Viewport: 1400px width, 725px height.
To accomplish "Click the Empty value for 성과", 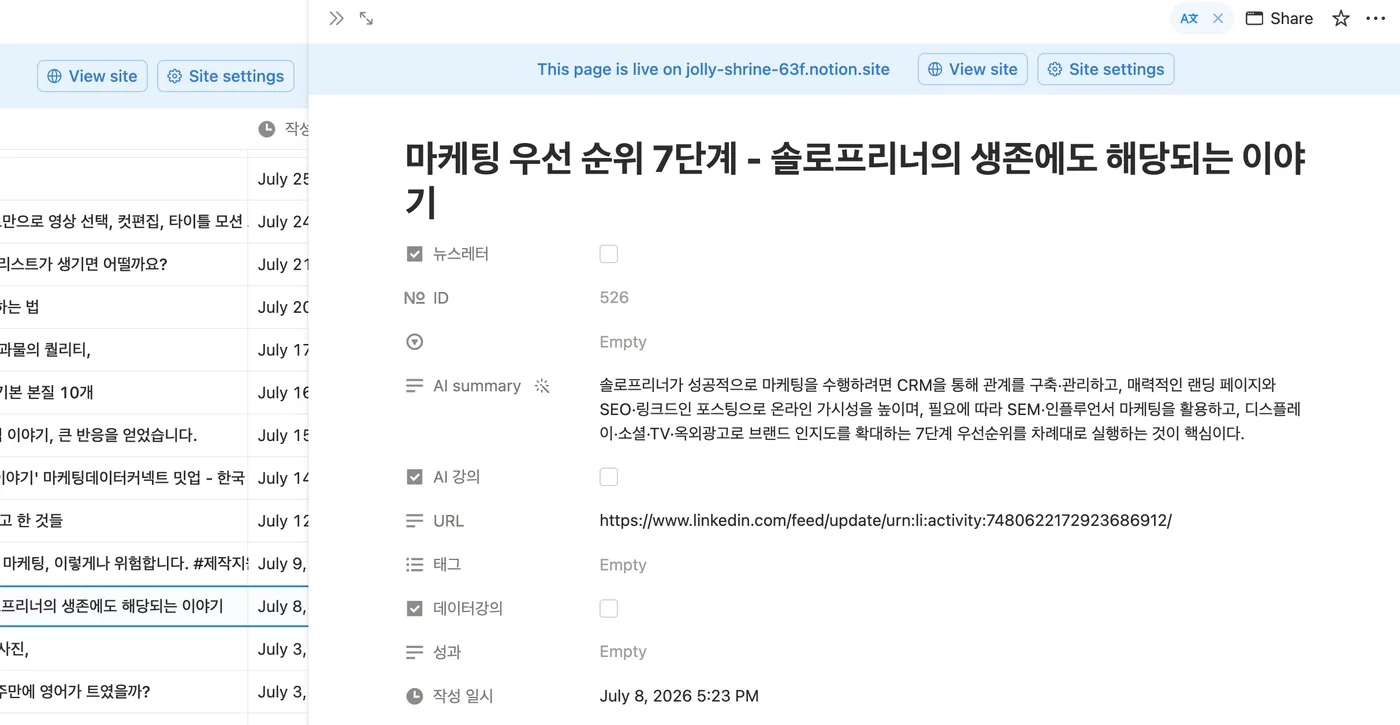I will (623, 652).
